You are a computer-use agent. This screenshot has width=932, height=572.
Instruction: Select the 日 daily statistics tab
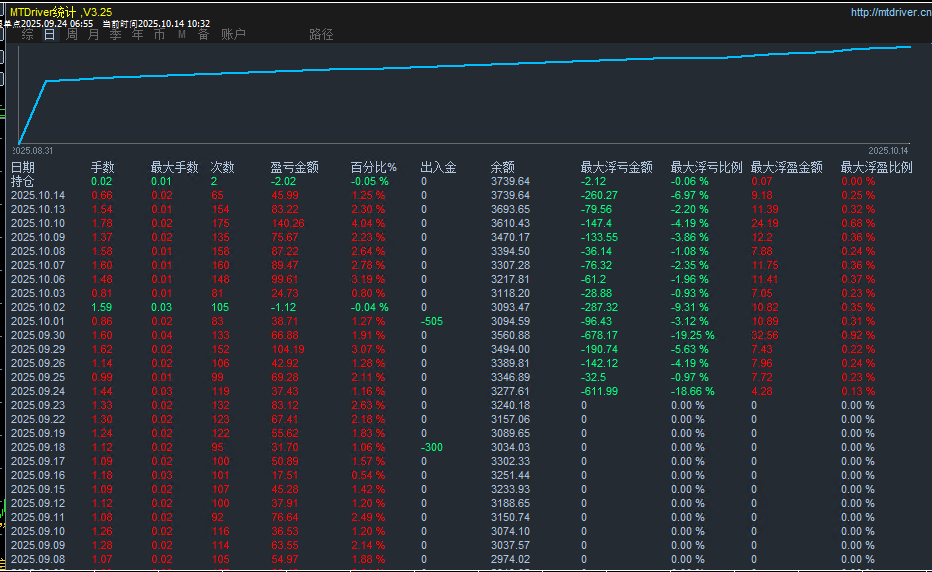(49, 34)
